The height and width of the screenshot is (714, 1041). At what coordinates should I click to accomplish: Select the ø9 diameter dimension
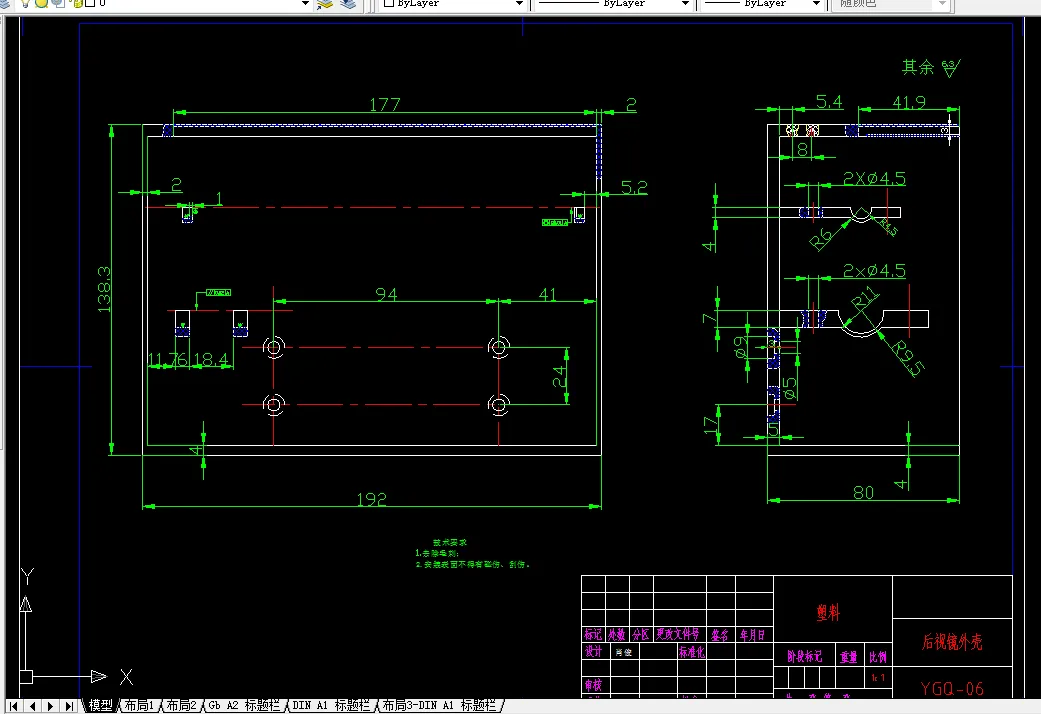[740, 346]
